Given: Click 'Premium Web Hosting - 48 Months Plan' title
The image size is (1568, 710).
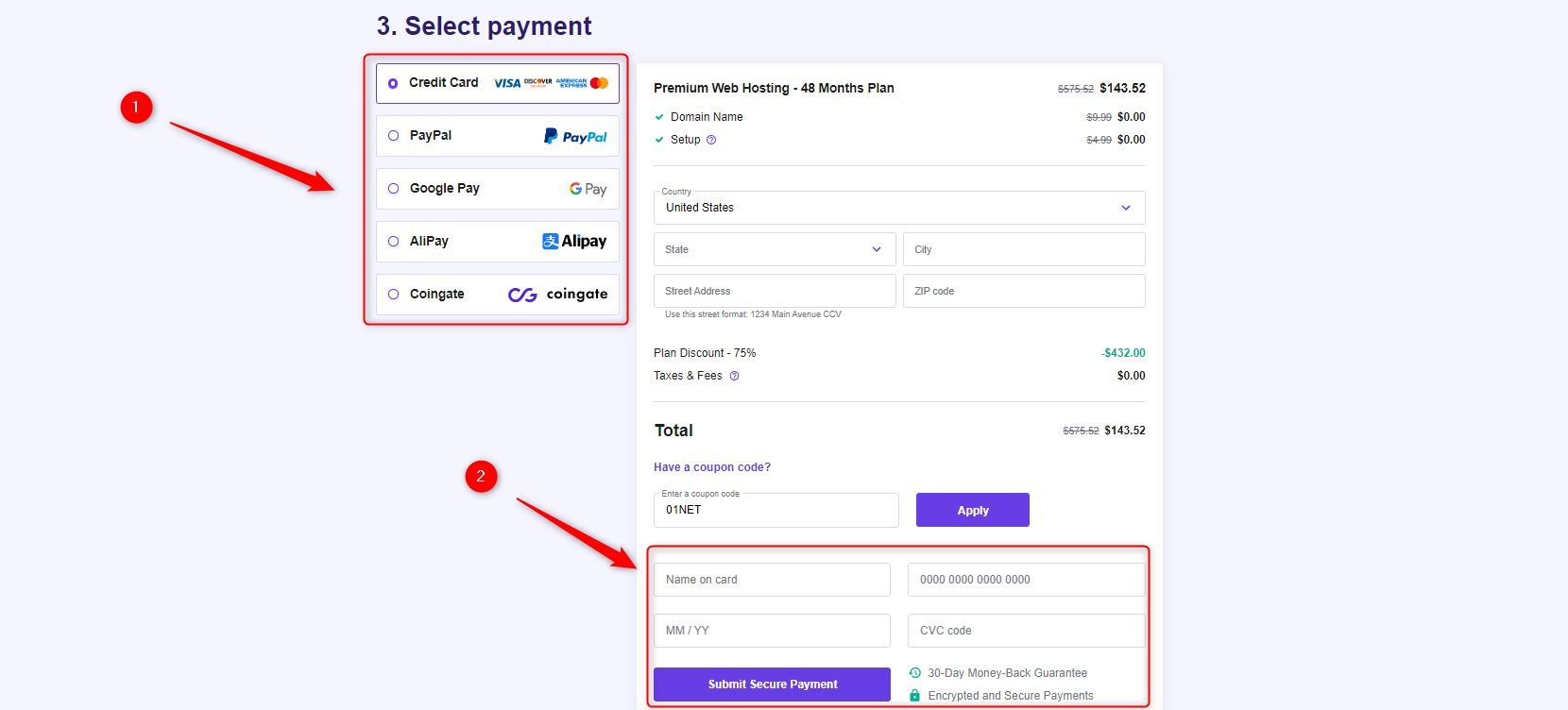Looking at the screenshot, I should click(x=774, y=88).
